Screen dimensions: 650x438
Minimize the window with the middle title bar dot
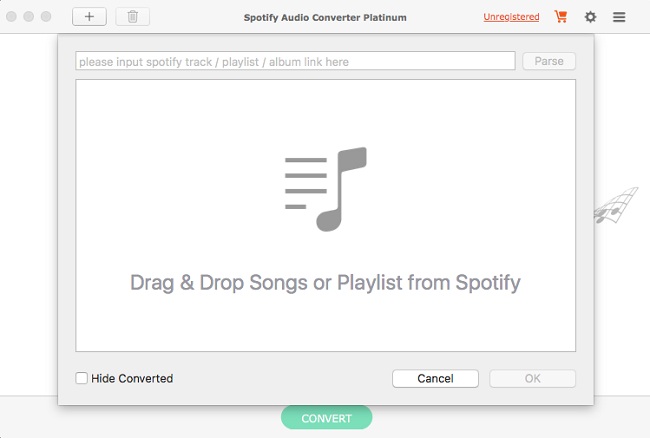(29, 17)
